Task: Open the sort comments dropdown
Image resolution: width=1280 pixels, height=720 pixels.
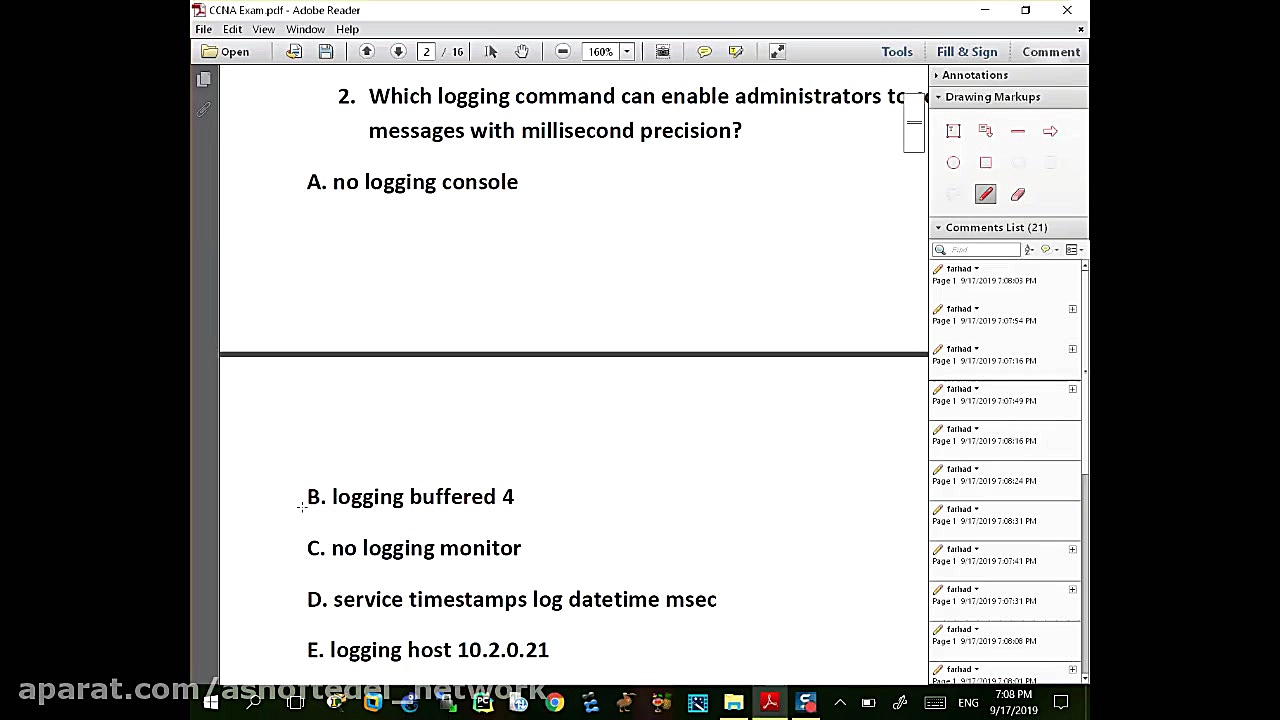Action: [1029, 250]
